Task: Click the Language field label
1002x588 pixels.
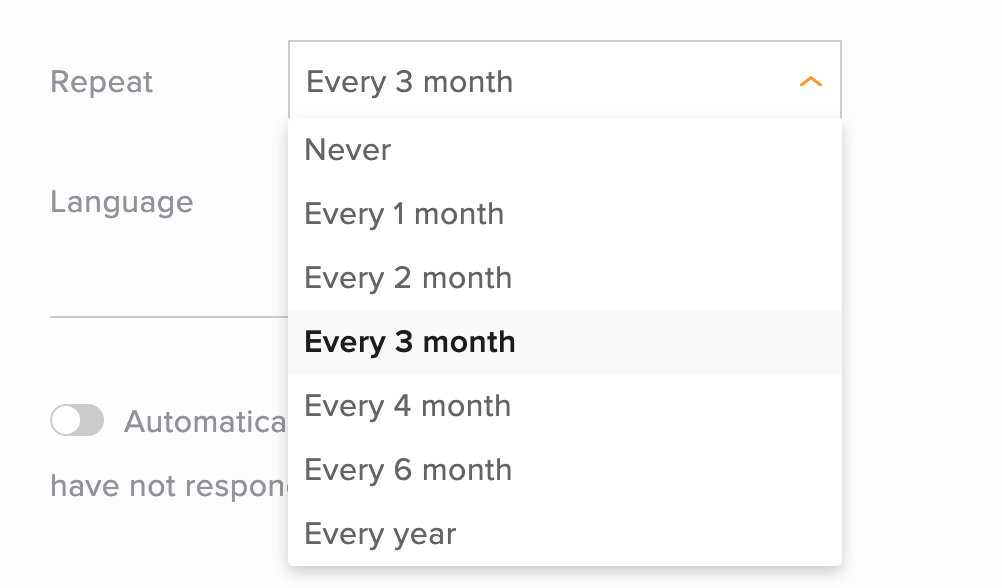Action: pyautogui.click(x=122, y=202)
